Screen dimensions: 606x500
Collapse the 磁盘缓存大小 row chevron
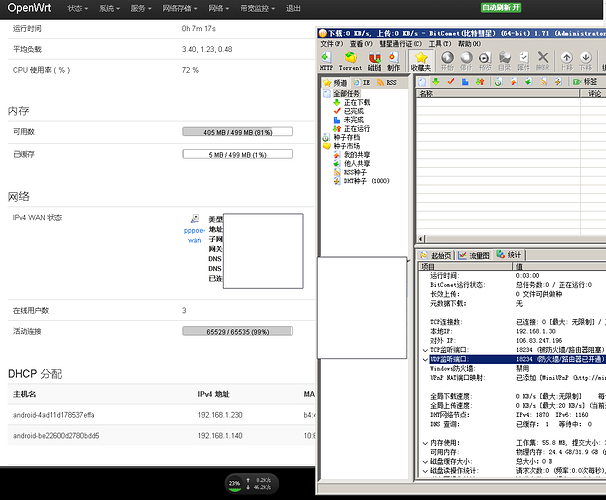point(425,462)
